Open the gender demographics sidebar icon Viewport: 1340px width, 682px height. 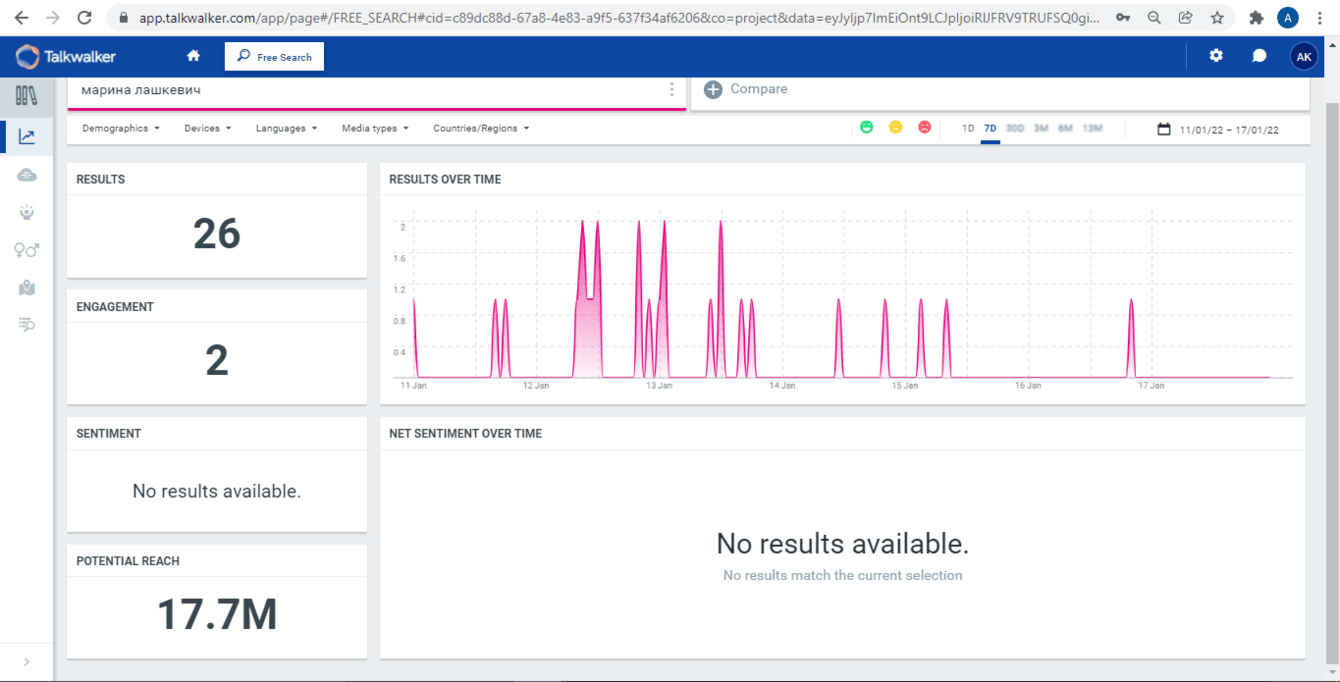pyautogui.click(x=27, y=250)
